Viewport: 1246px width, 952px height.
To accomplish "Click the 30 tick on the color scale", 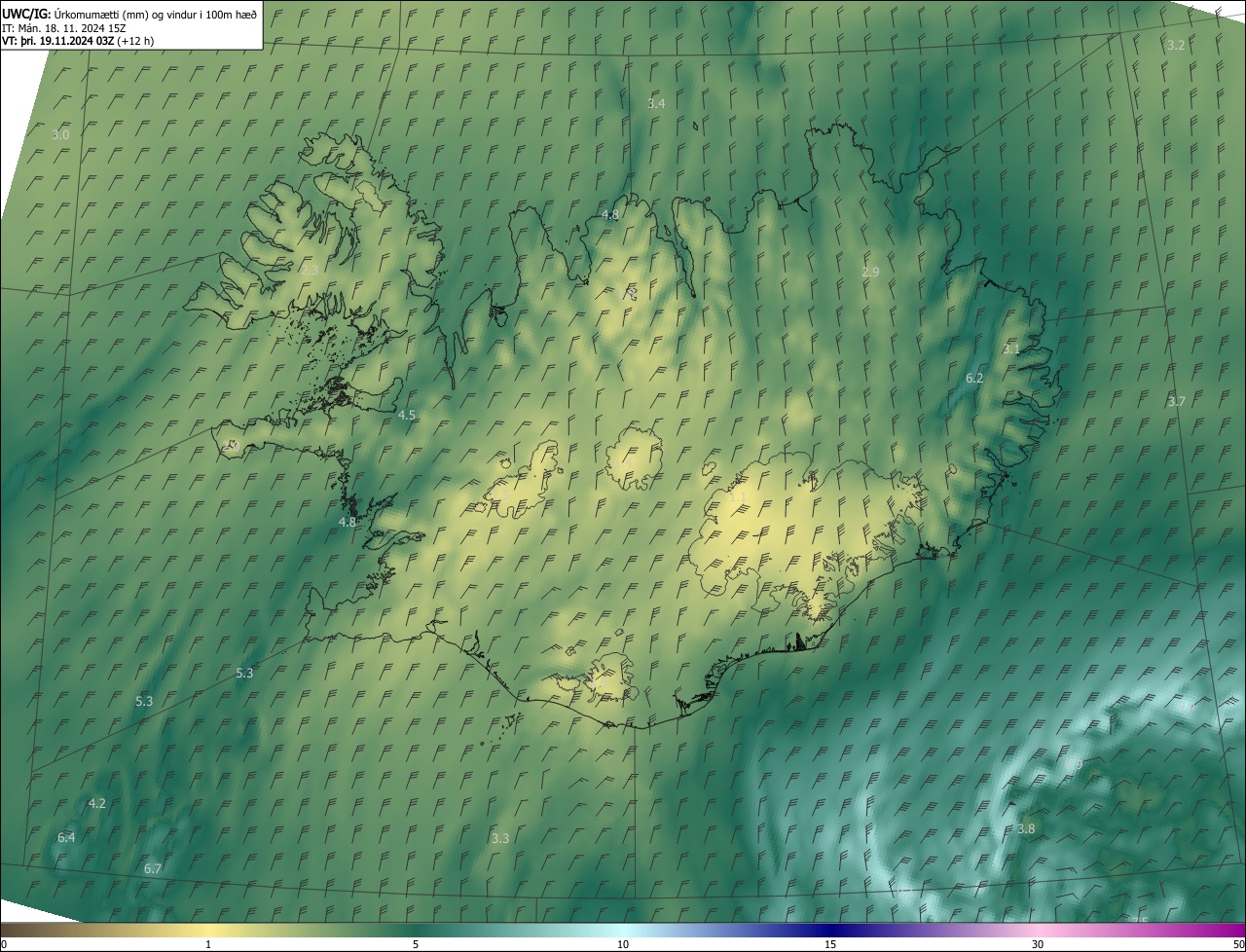I will (x=1038, y=944).
